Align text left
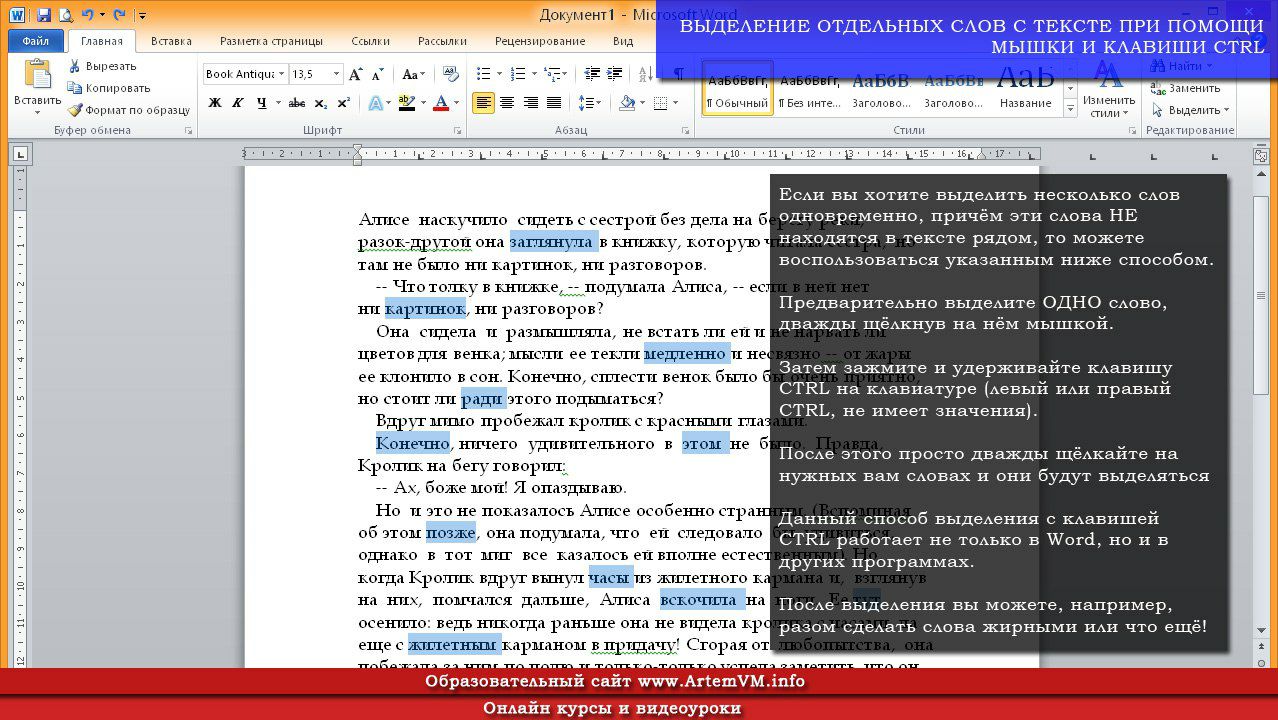1278x720 pixels. [484, 103]
